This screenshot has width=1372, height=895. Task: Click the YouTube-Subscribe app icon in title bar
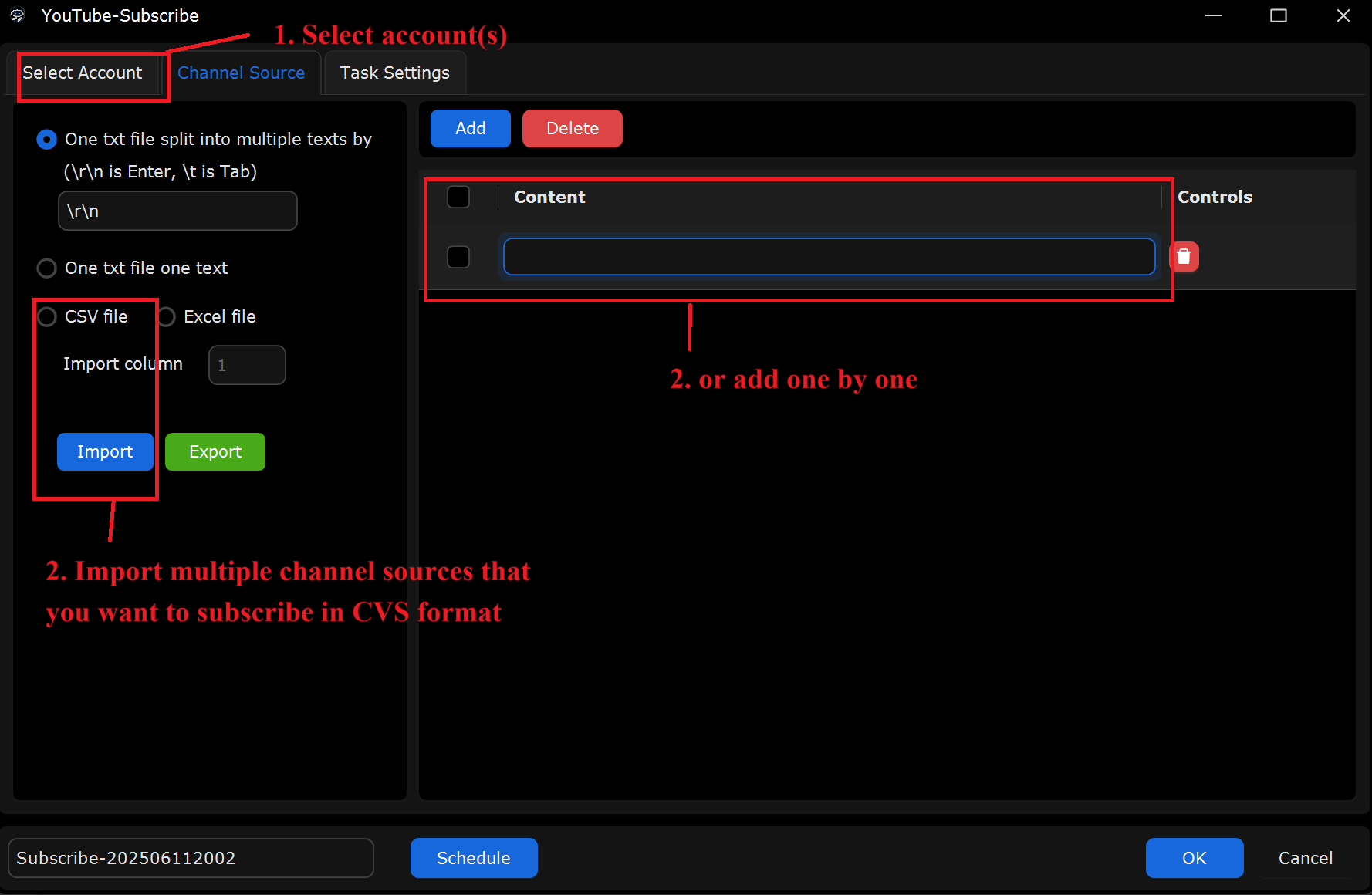pos(18,15)
